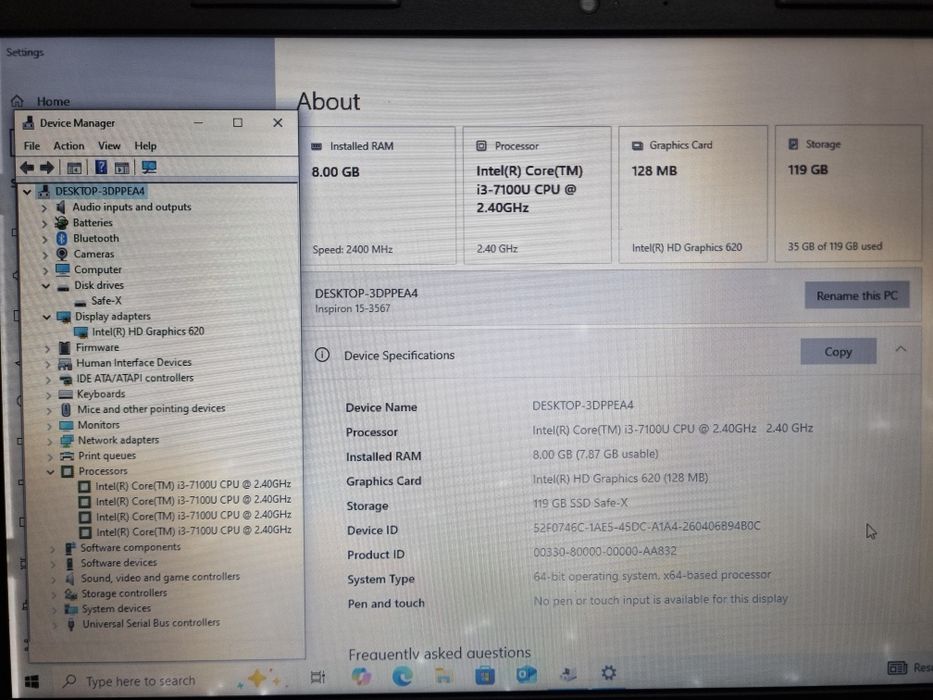Click the Monitors category icon
This screenshot has width=933, height=700.
pyautogui.click(x=66, y=425)
